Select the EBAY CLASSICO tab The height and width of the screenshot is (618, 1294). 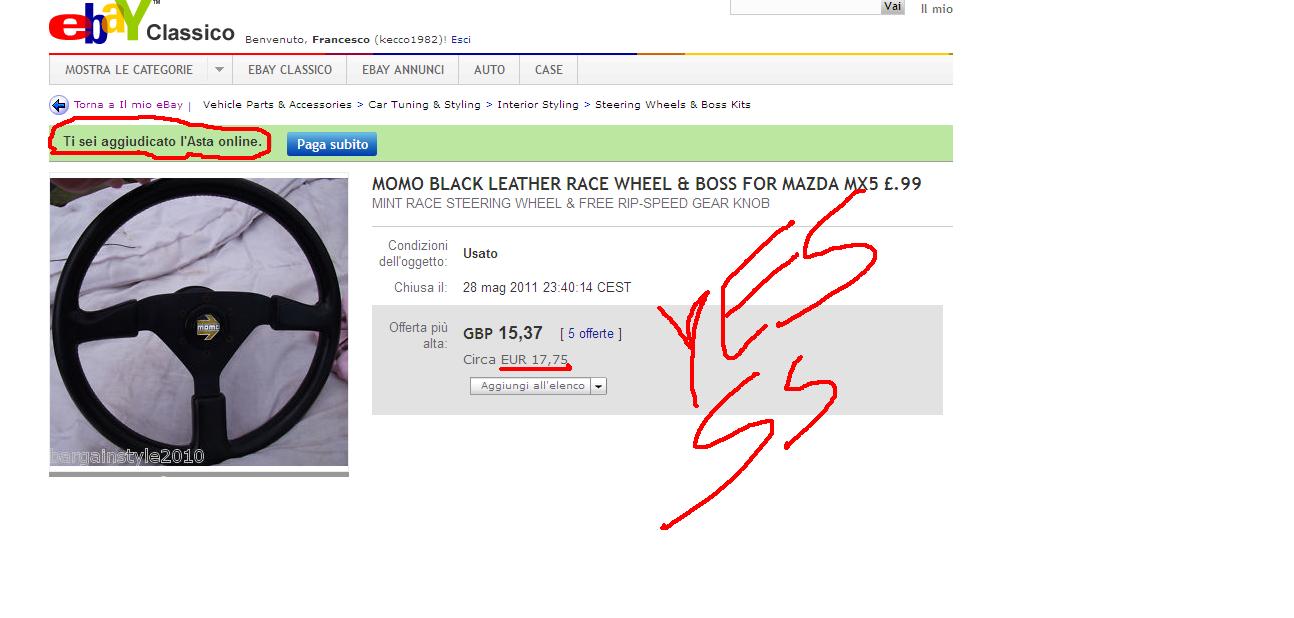click(290, 70)
